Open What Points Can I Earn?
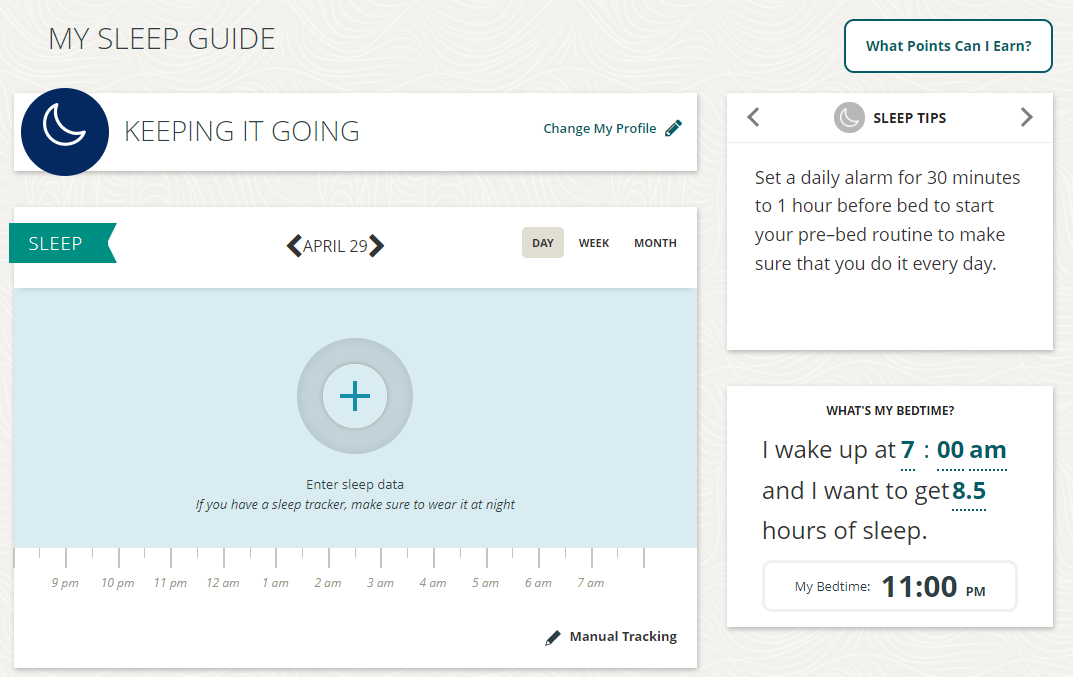Image resolution: width=1073 pixels, height=677 pixels. [948, 46]
